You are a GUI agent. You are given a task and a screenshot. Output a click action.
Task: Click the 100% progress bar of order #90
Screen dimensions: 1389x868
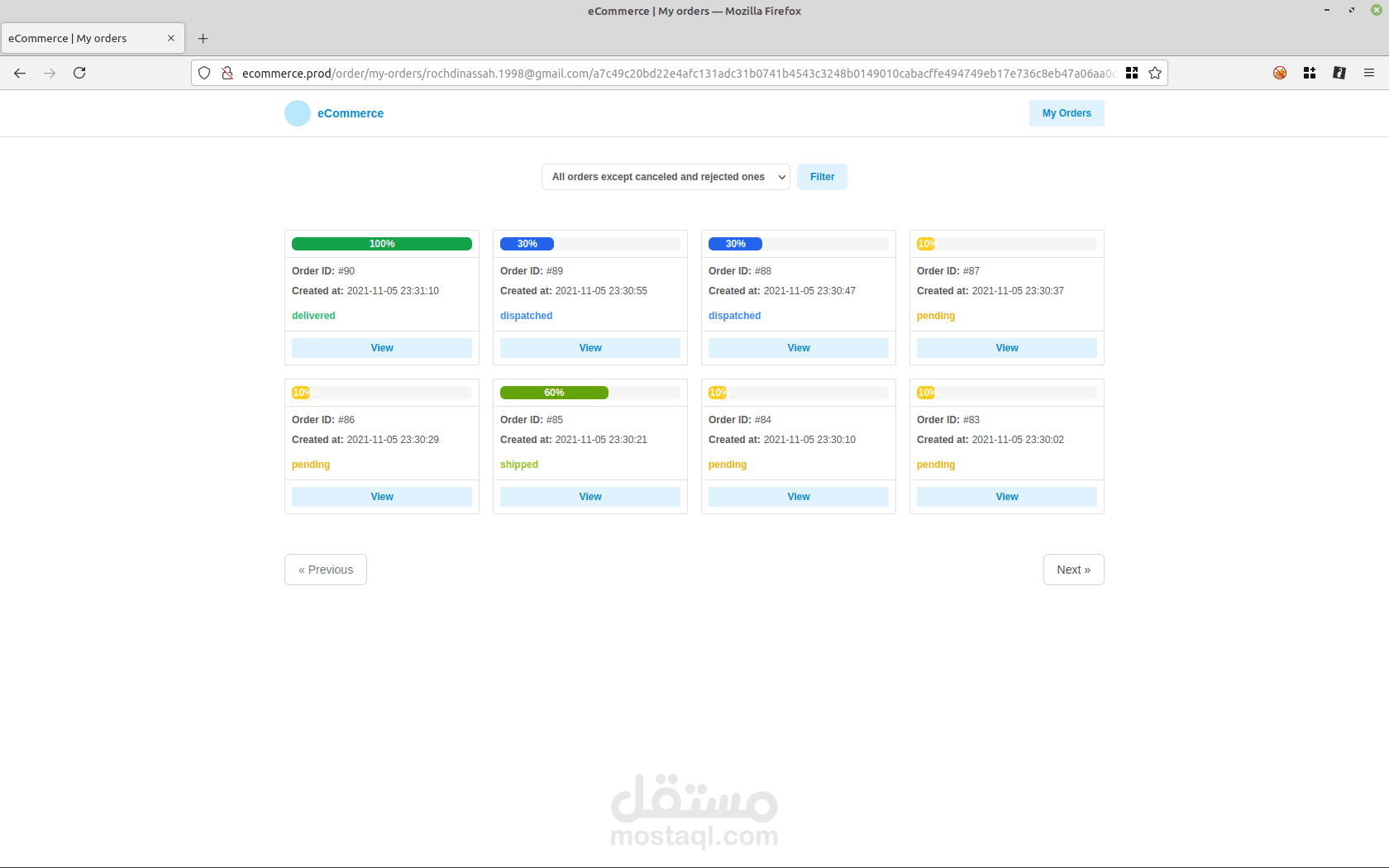click(x=382, y=244)
